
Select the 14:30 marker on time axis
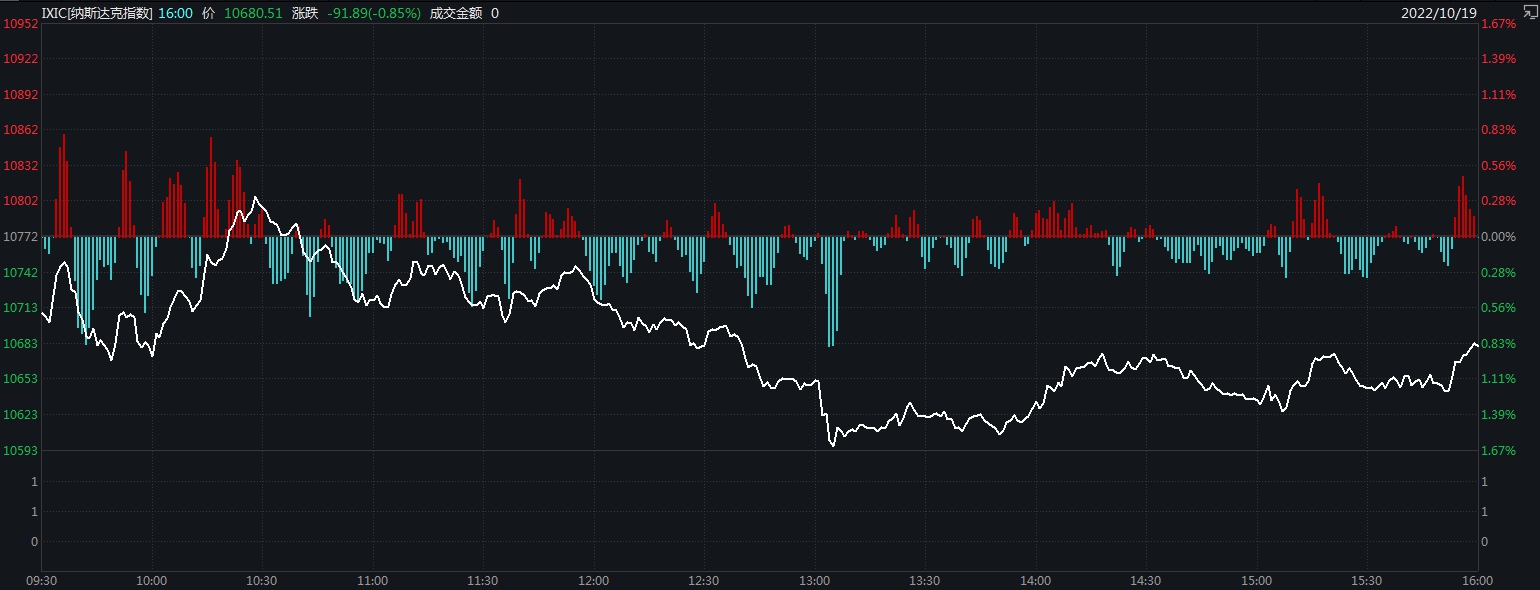point(1145,580)
